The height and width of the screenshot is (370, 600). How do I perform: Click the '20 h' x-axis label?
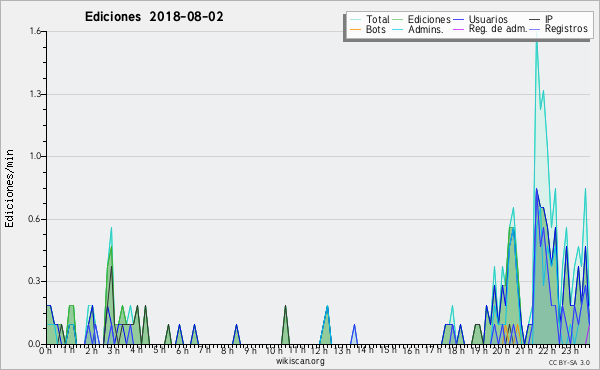click(x=502, y=351)
